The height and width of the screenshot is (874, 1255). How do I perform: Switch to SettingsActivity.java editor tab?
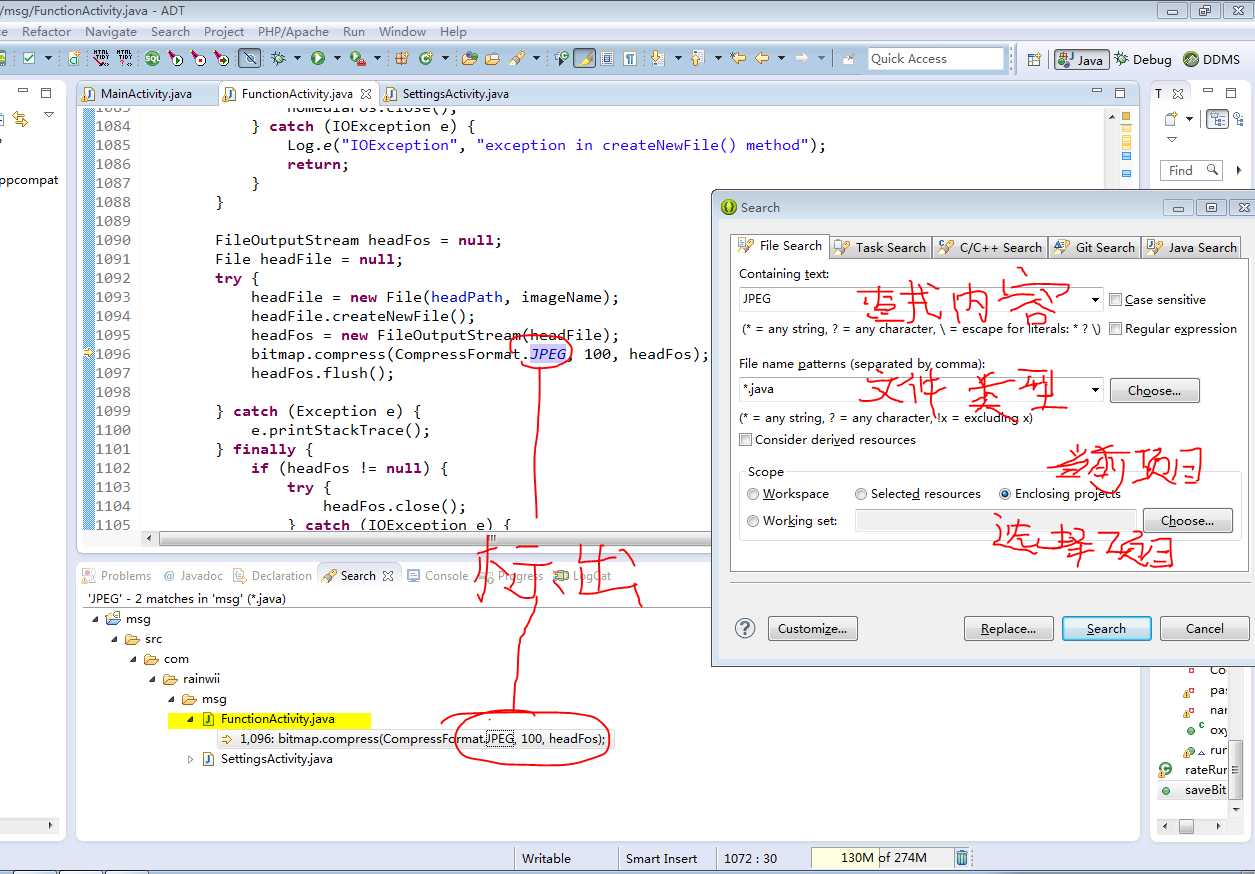[446, 93]
